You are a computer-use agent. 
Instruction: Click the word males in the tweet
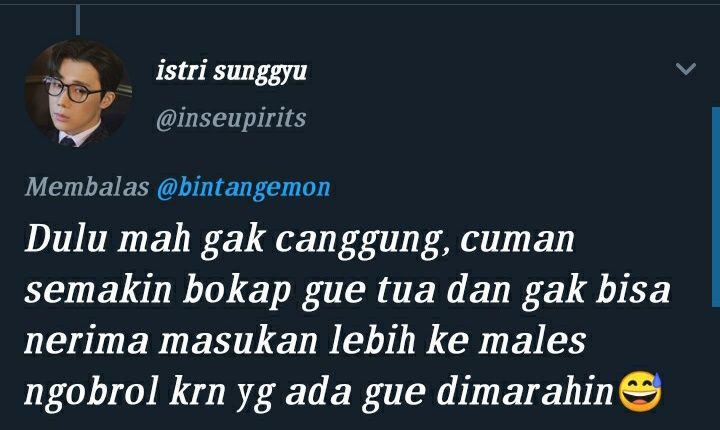point(532,341)
